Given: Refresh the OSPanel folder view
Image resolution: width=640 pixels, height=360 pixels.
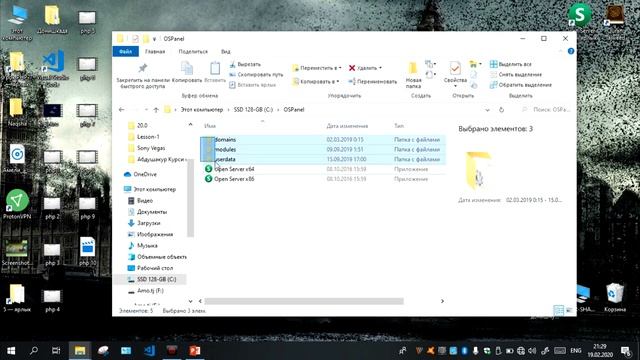Looking at the screenshot, I should (501, 110).
